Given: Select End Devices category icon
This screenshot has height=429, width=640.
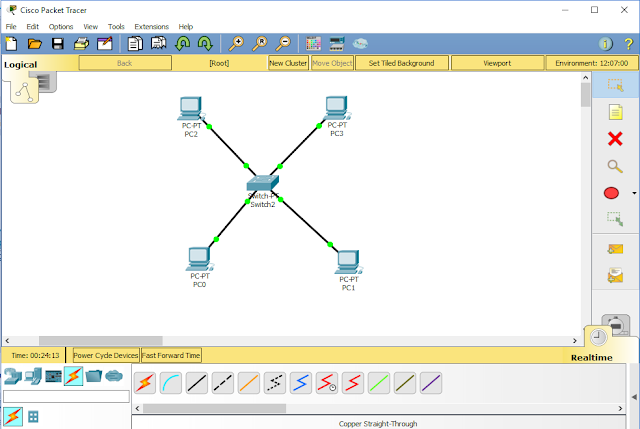Looking at the screenshot, I should 33,376.
